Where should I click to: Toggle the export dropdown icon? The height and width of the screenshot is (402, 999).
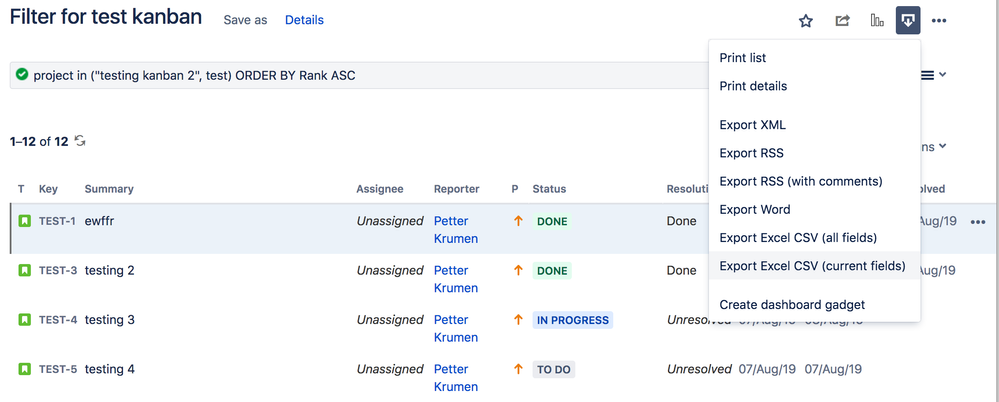point(908,20)
